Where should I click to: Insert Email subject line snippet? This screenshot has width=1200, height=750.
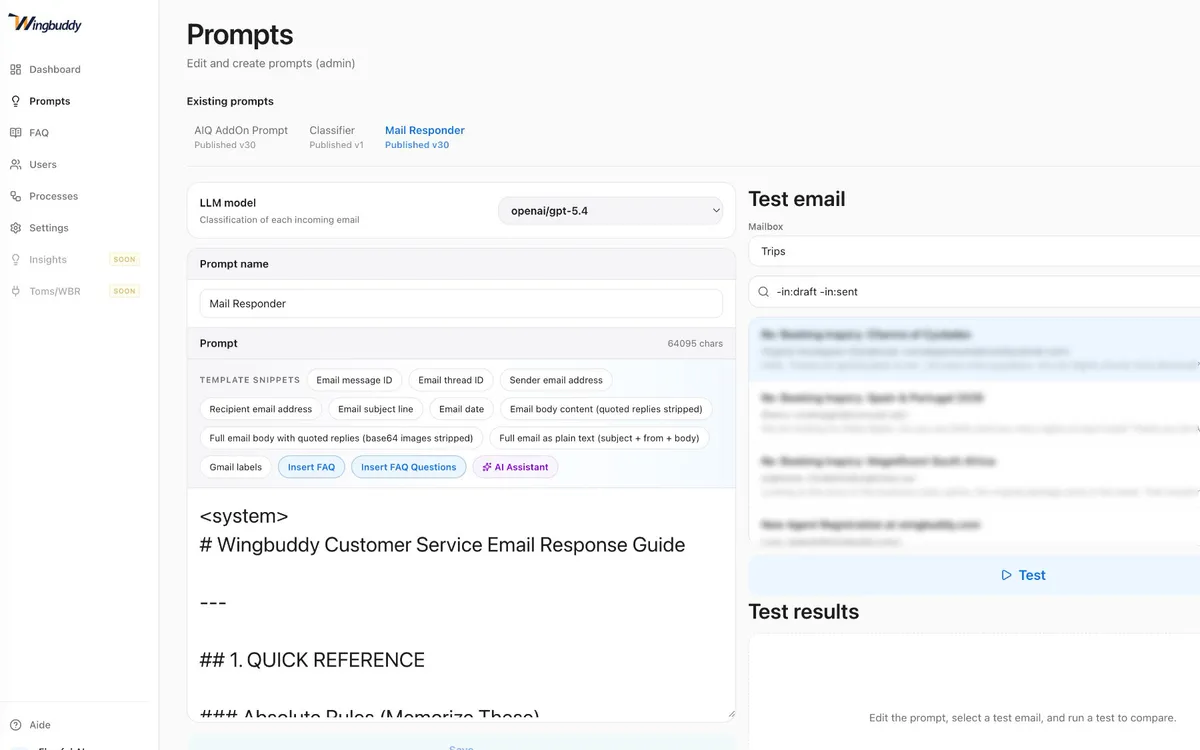[376, 409]
